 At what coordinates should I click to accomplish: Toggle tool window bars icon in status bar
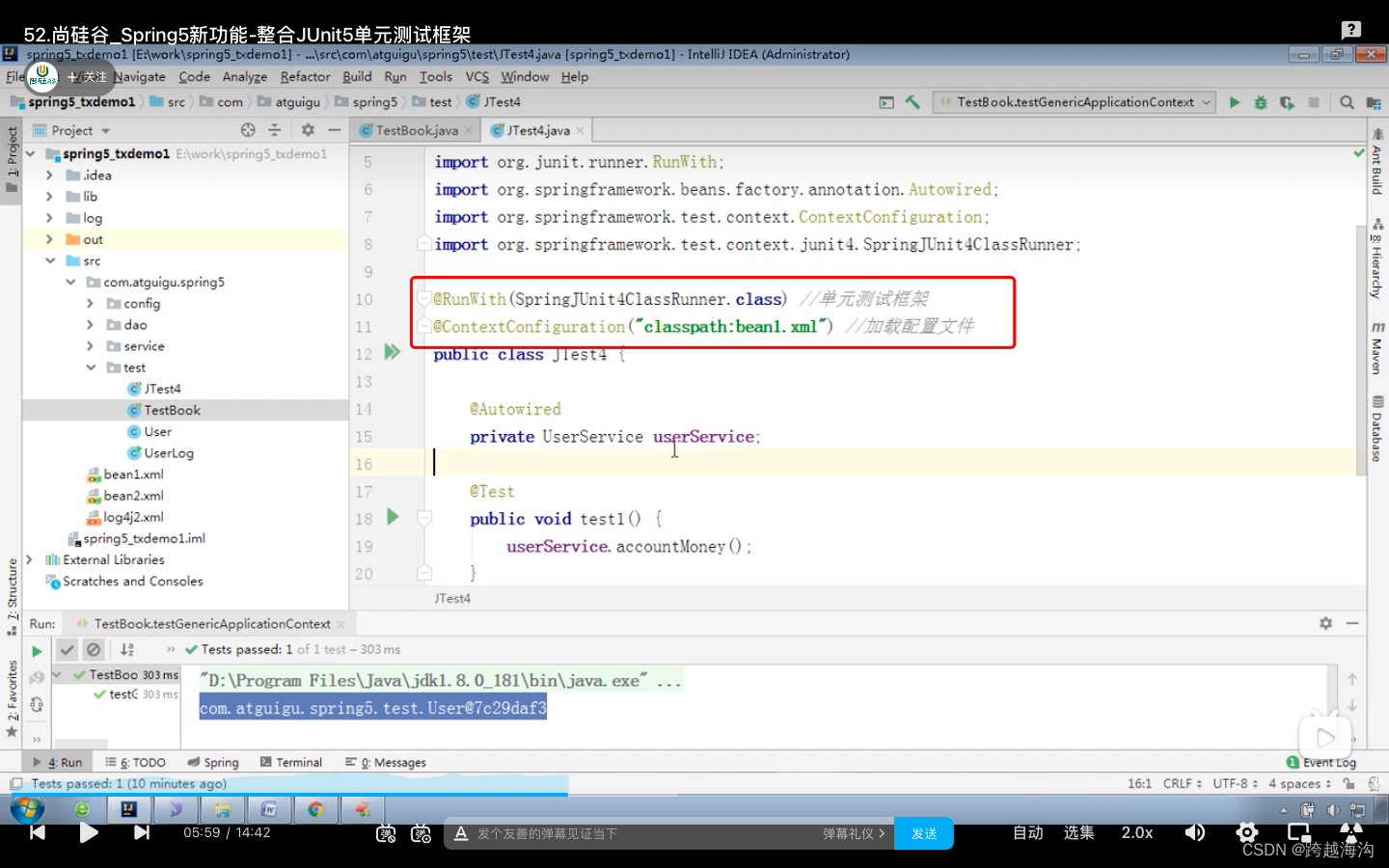pyautogui.click(x=15, y=784)
